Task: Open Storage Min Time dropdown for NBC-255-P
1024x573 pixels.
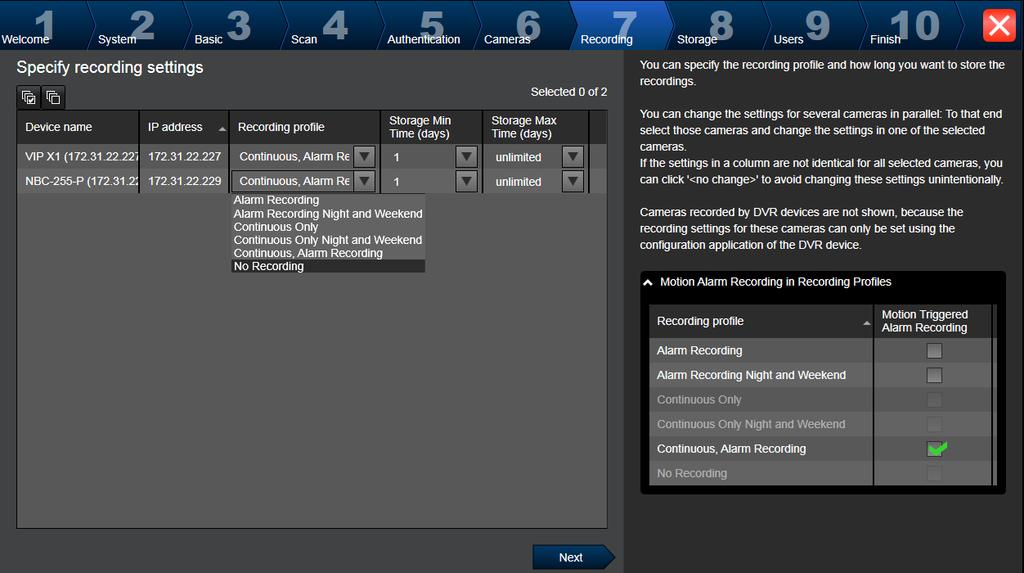Action: click(466, 181)
